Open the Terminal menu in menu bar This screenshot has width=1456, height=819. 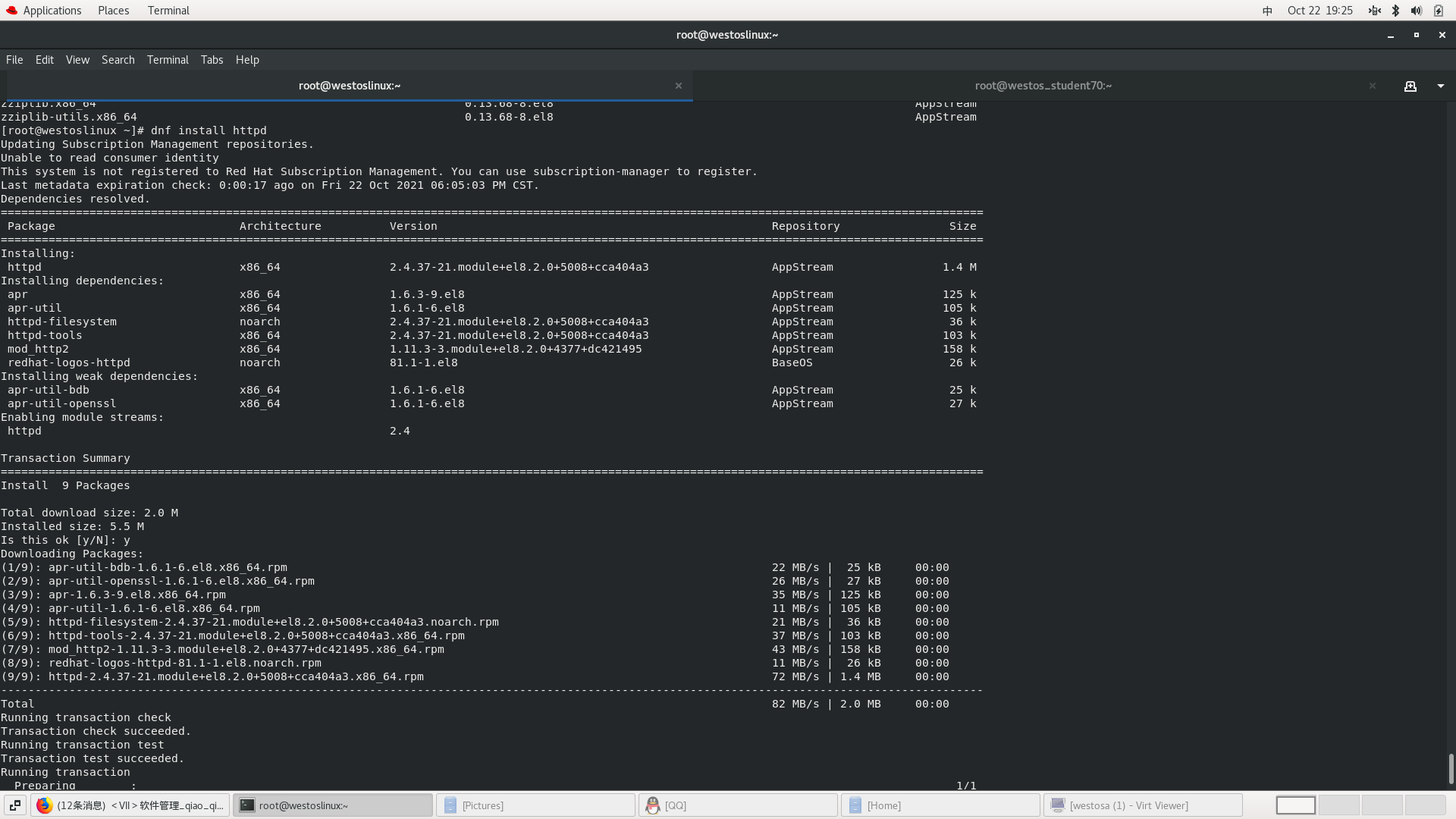168,60
